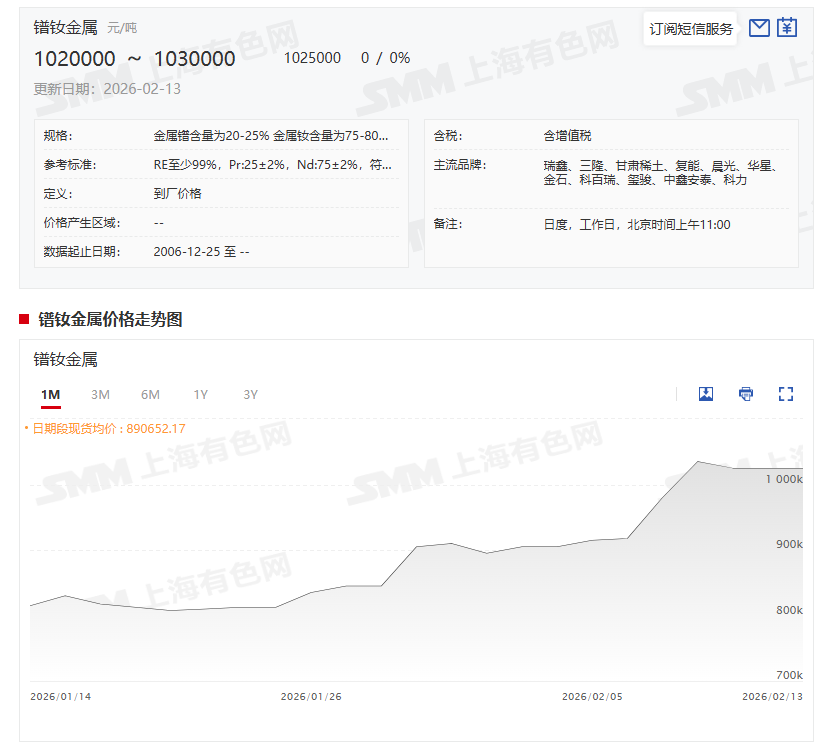
Task: Click the 镨钕金属 heading at page top
Action: [66, 28]
